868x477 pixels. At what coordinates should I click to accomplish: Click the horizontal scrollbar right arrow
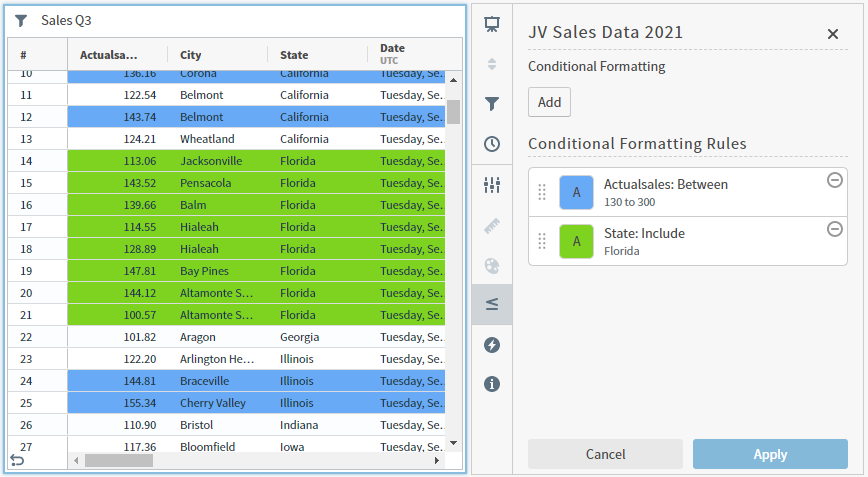pos(437,460)
